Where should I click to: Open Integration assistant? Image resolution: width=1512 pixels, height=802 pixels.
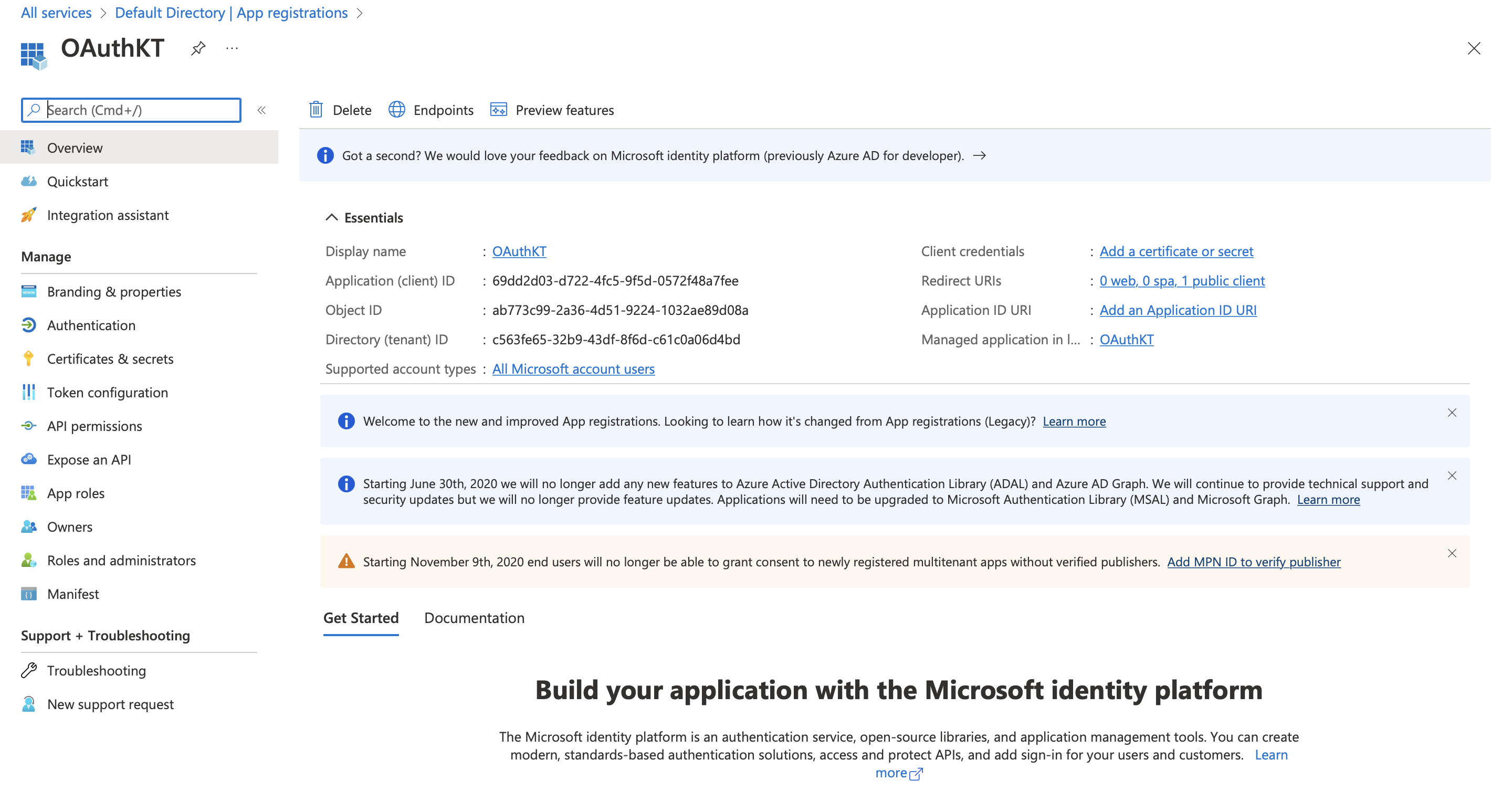[108, 215]
